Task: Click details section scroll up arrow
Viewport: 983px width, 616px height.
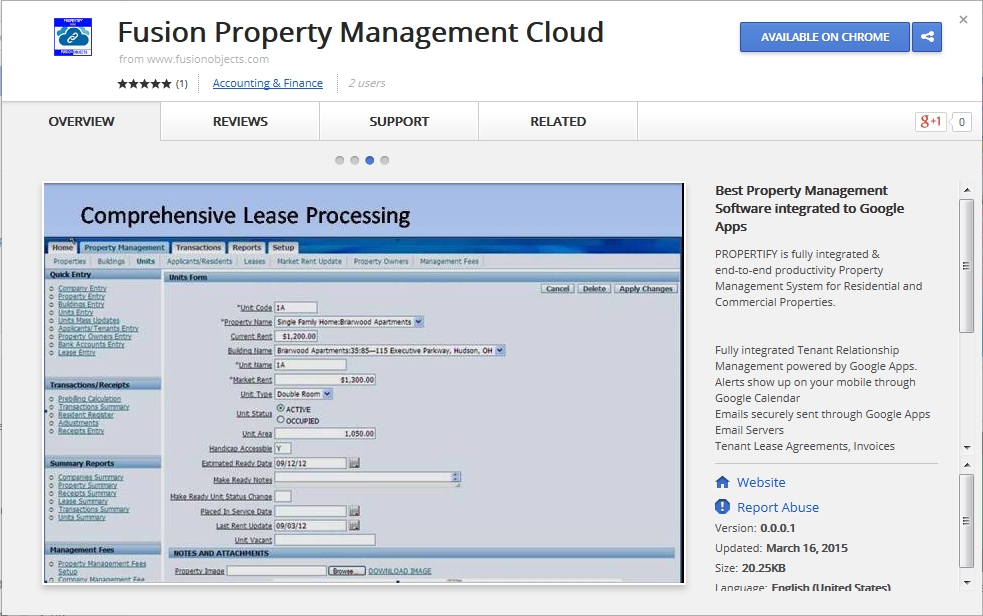Action: pos(967,464)
